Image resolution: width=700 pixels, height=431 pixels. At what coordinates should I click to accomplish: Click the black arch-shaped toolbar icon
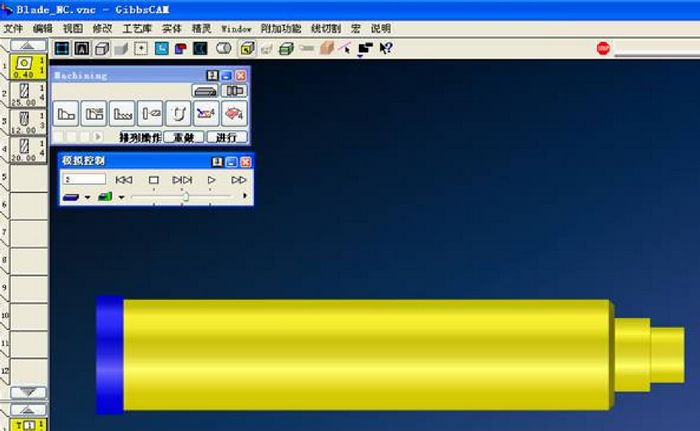[x=82, y=48]
